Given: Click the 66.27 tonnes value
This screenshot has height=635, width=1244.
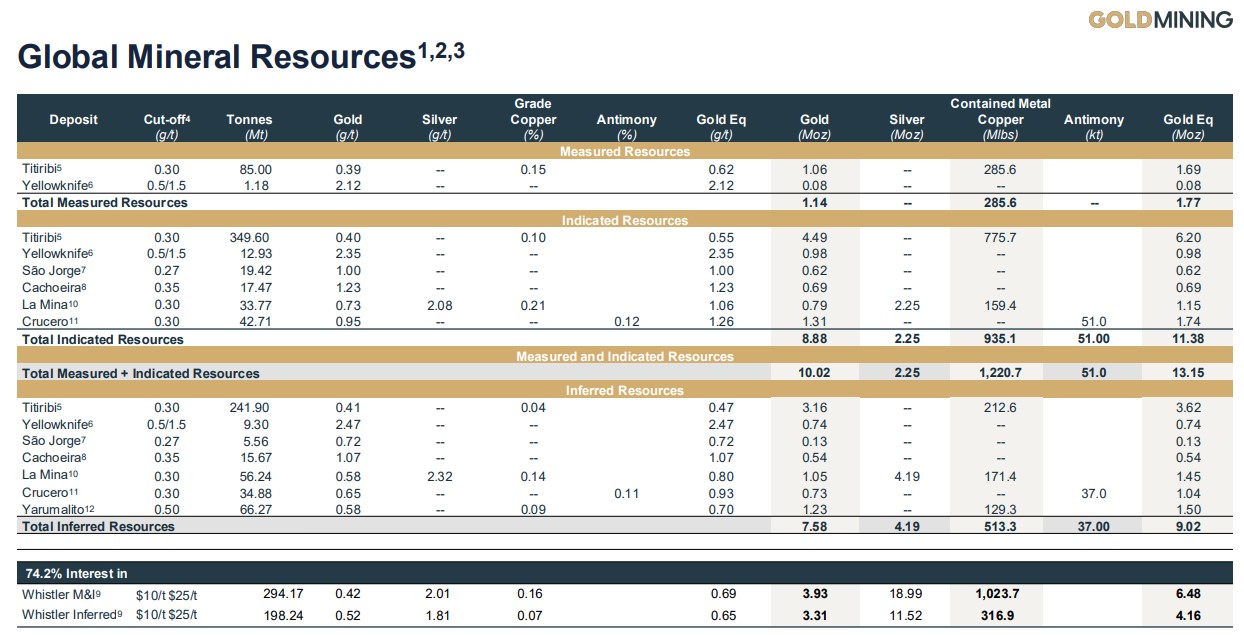Looking at the screenshot, I should (x=255, y=510).
